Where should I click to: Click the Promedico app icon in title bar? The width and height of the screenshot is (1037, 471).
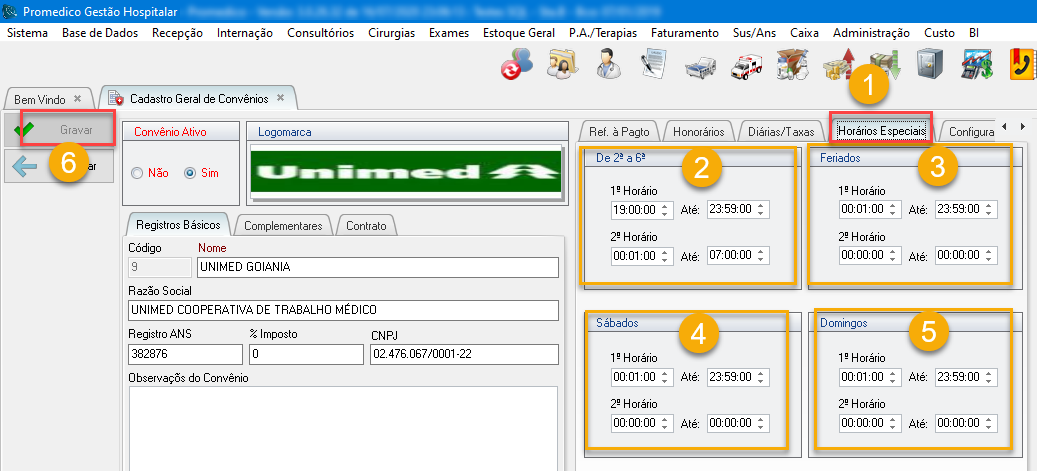tap(11, 12)
